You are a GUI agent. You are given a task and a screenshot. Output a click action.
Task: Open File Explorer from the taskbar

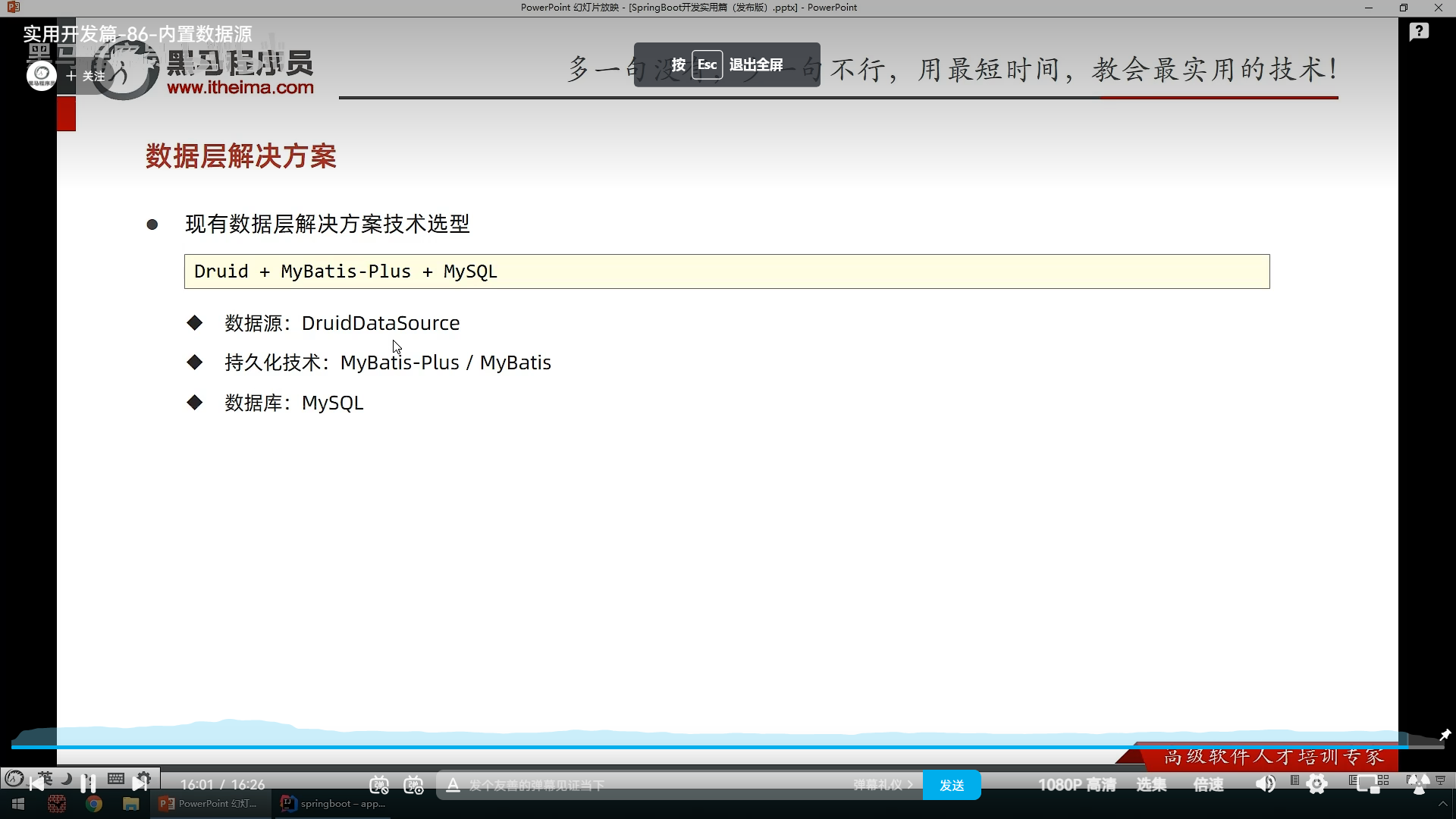[131, 804]
